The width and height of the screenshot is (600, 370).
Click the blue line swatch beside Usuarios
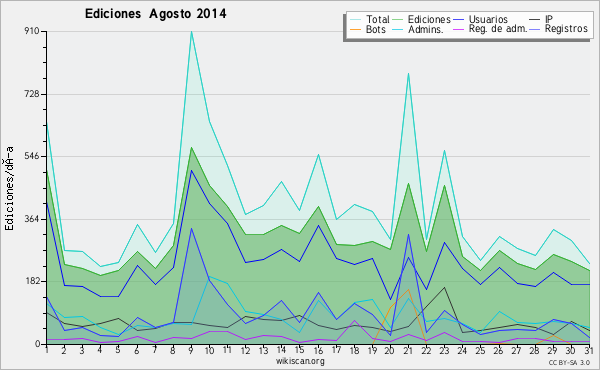459,20
